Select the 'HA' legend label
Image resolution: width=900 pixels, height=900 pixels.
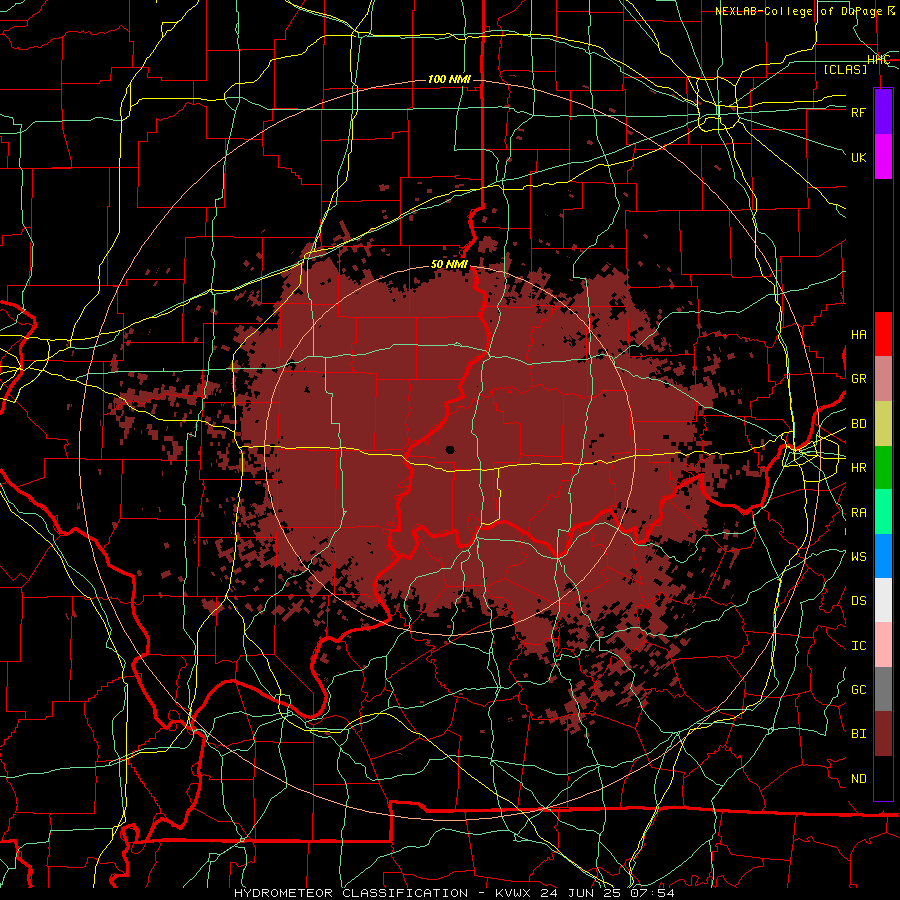[x=859, y=334]
